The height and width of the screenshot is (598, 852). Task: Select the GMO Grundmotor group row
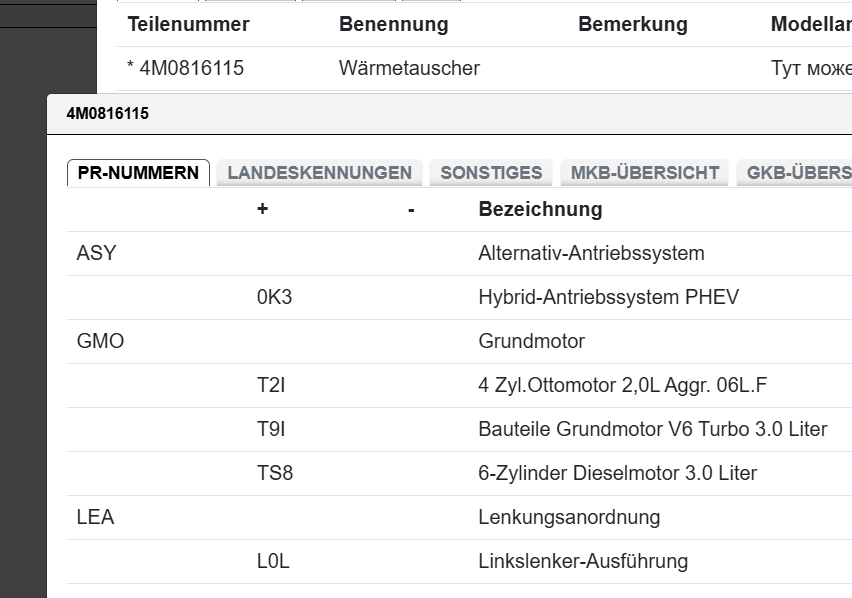point(100,341)
